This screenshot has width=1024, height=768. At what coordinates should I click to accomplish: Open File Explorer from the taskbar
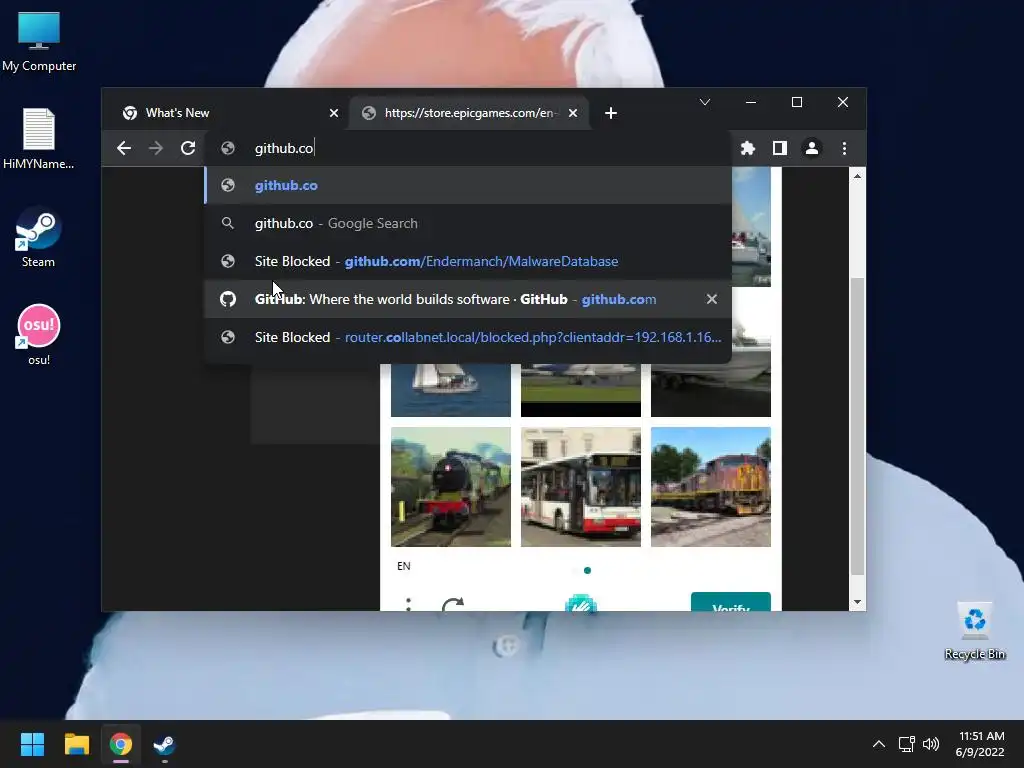76,744
